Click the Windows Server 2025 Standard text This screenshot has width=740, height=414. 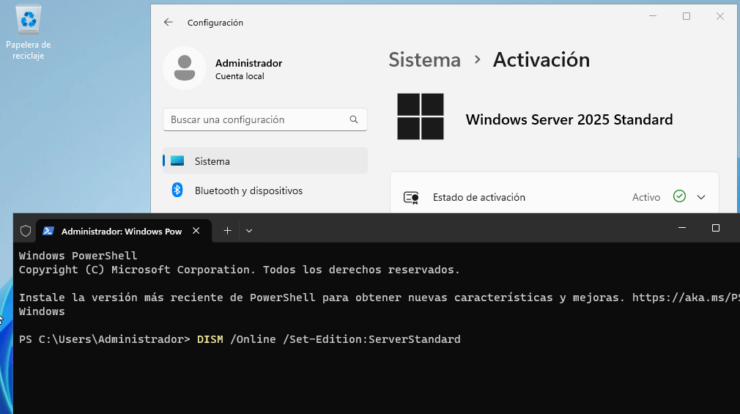(569, 119)
